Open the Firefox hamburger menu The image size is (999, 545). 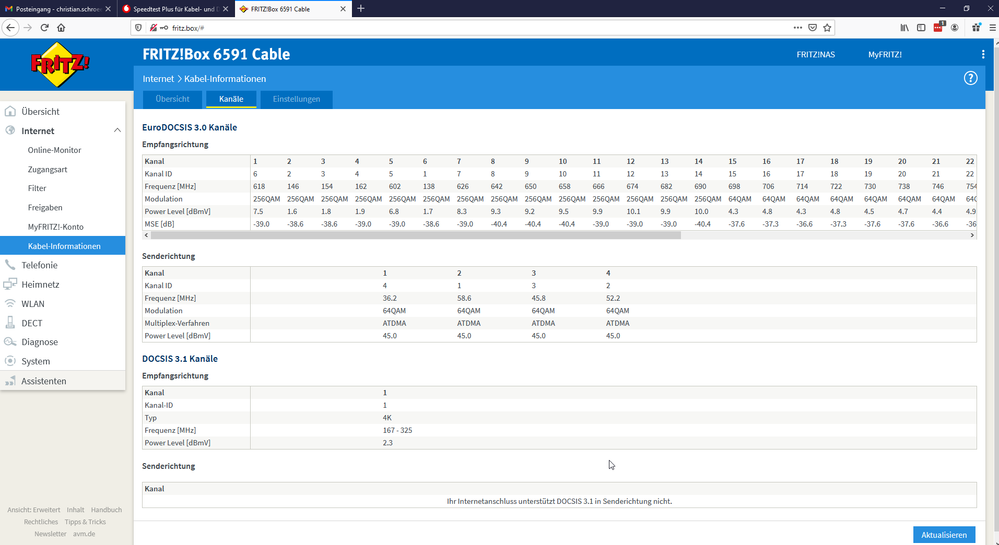point(992,27)
